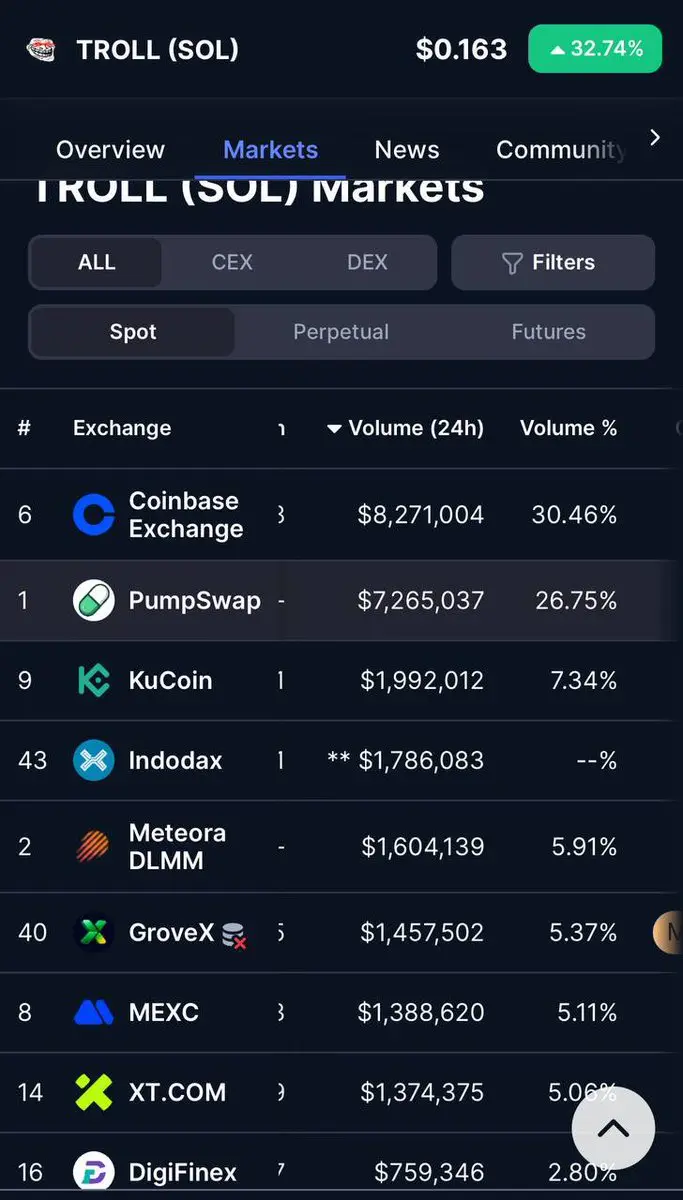This screenshot has height=1200, width=683.
Task: Open the Coinbase Exchange logo icon
Action: [94, 515]
